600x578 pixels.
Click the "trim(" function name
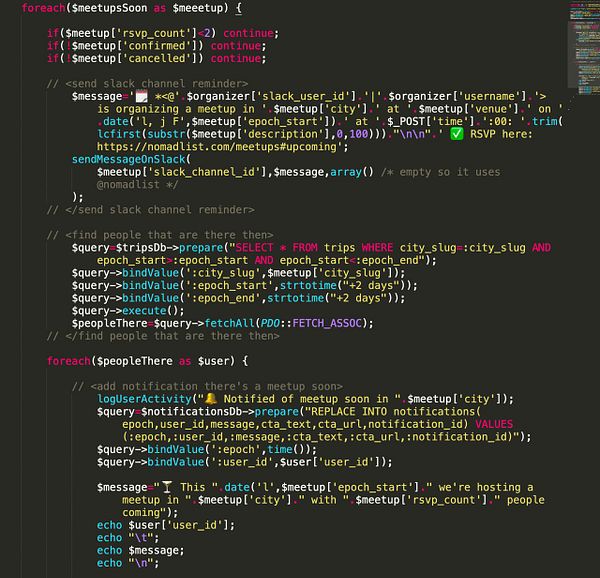548,122
